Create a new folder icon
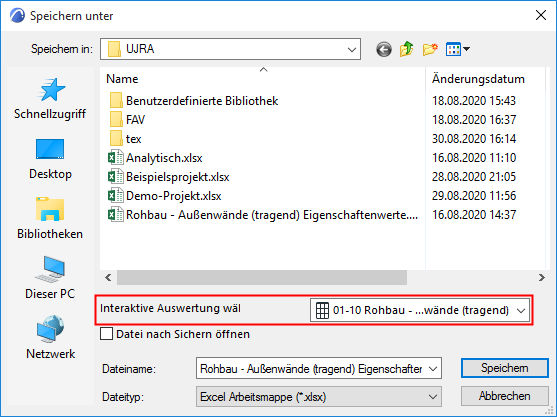The width and height of the screenshot is (557, 417). coord(430,49)
